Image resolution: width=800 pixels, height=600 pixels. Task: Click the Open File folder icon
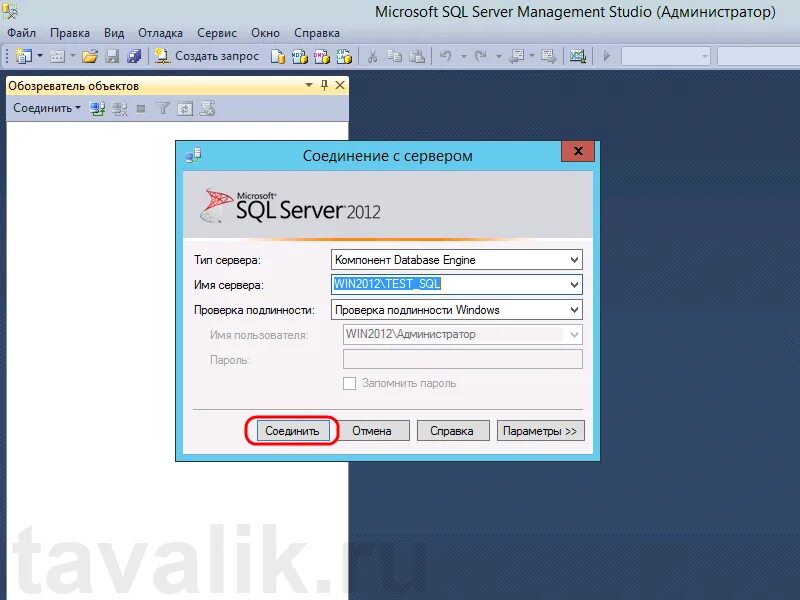[90, 56]
